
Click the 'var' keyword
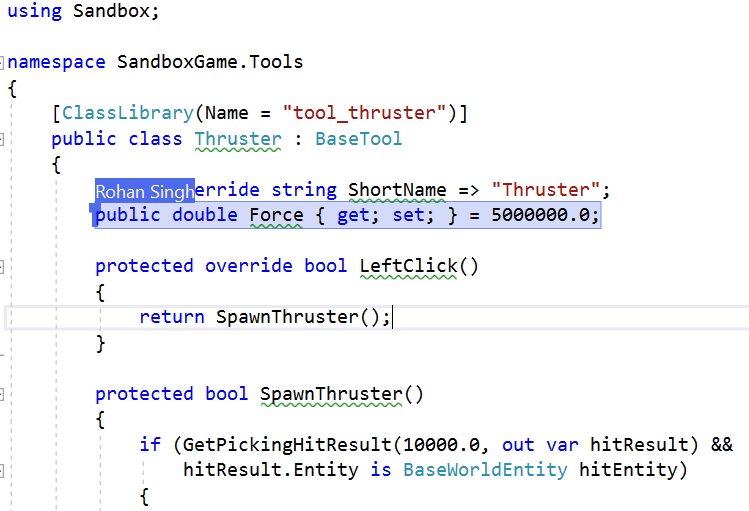coord(562,445)
